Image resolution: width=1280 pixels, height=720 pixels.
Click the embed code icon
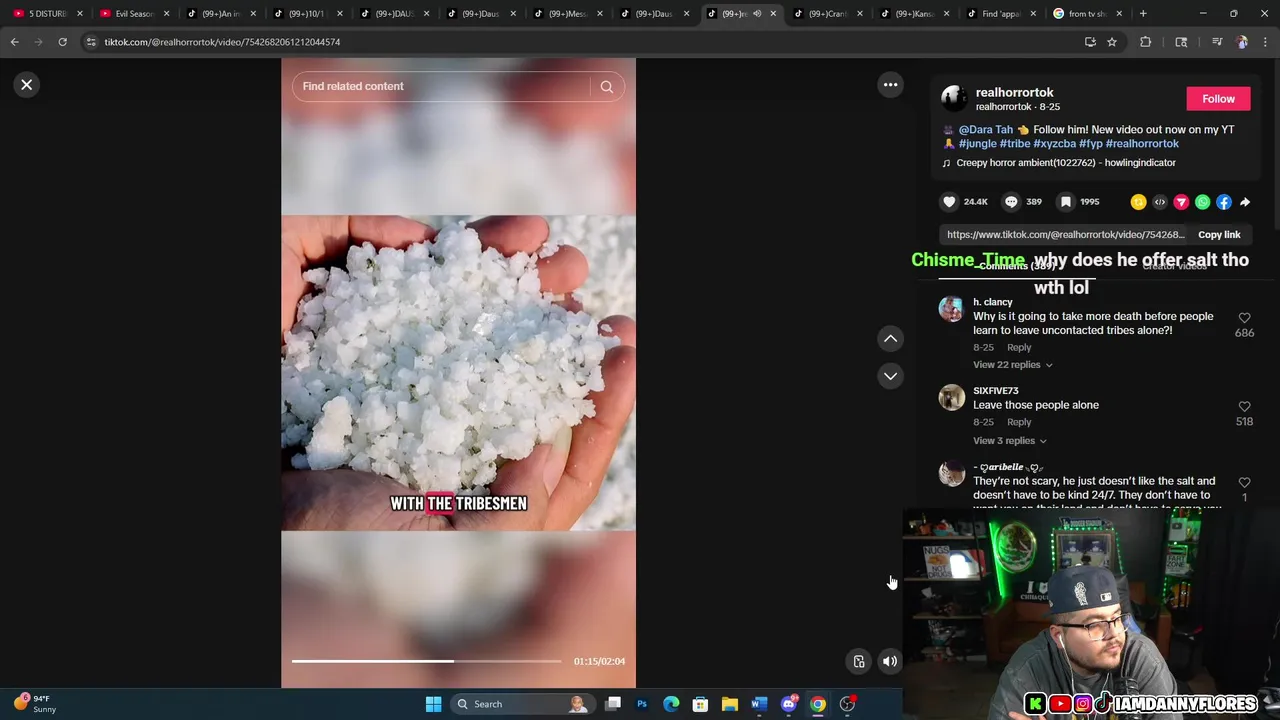[1160, 202]
